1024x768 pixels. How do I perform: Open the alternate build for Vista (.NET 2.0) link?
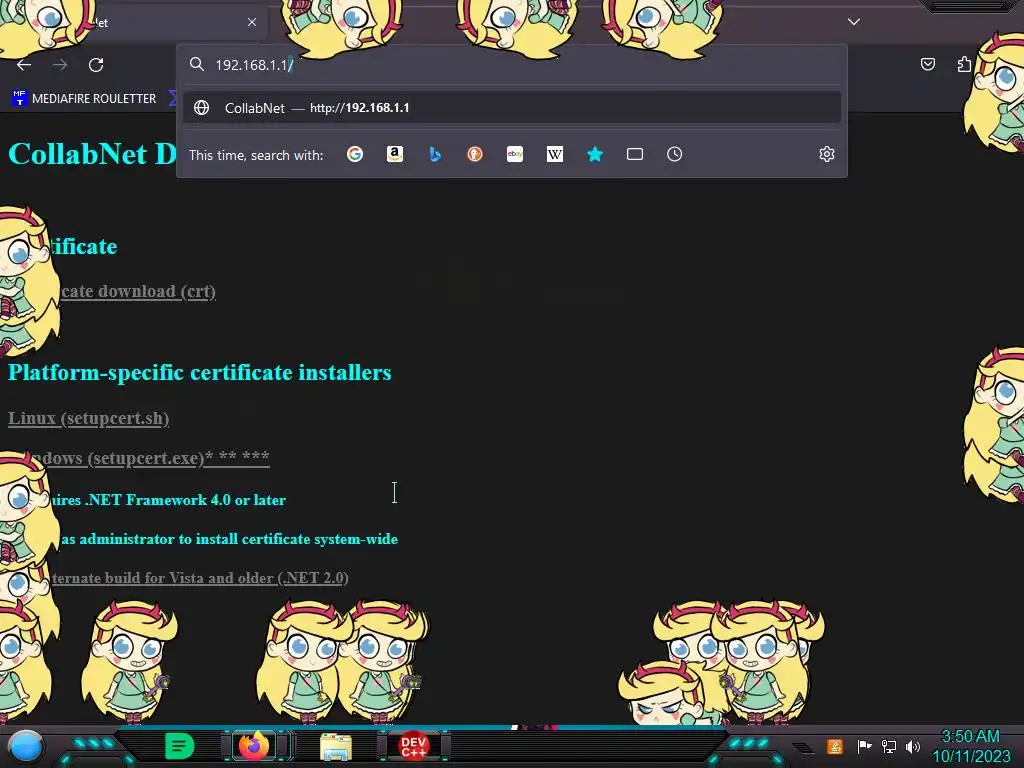[x=199, y=578]
